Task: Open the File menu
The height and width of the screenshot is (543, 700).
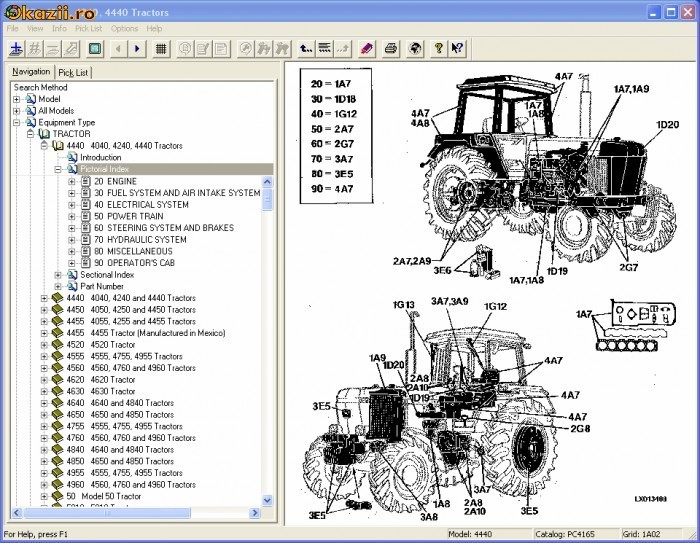Action: click(12, 29)
